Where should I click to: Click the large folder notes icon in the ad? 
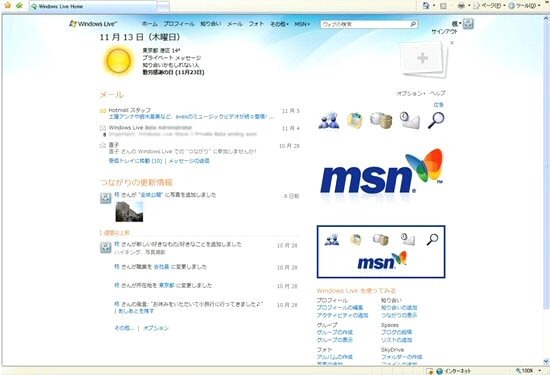(355, 120)
